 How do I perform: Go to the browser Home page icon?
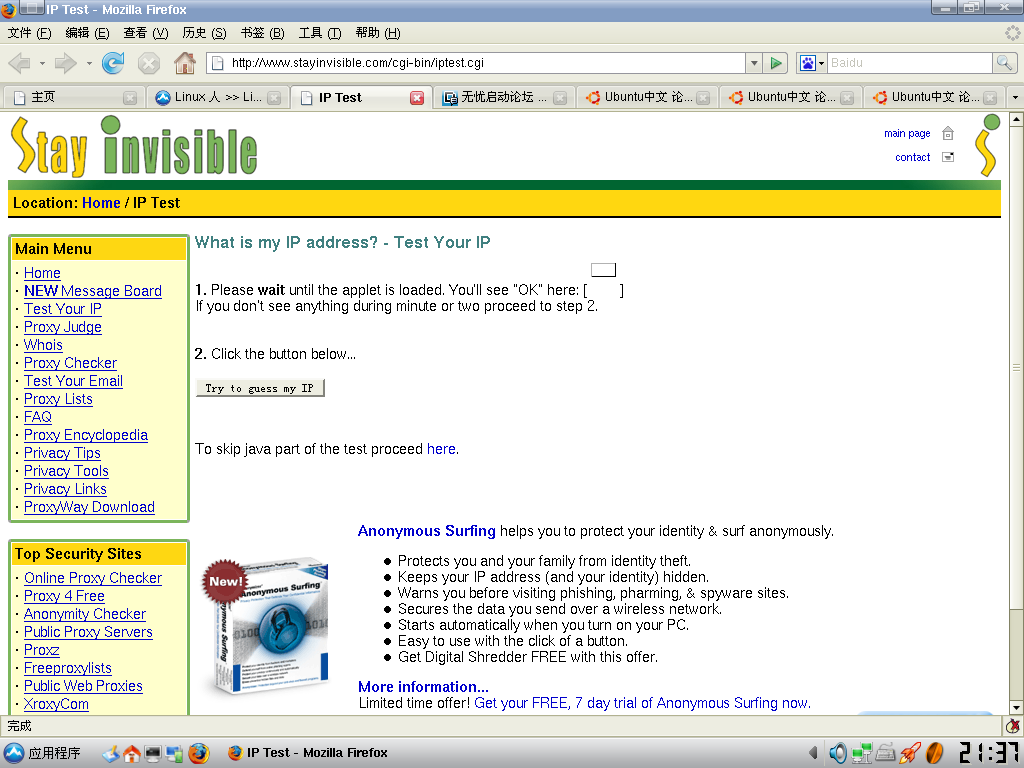pos(185,63)
